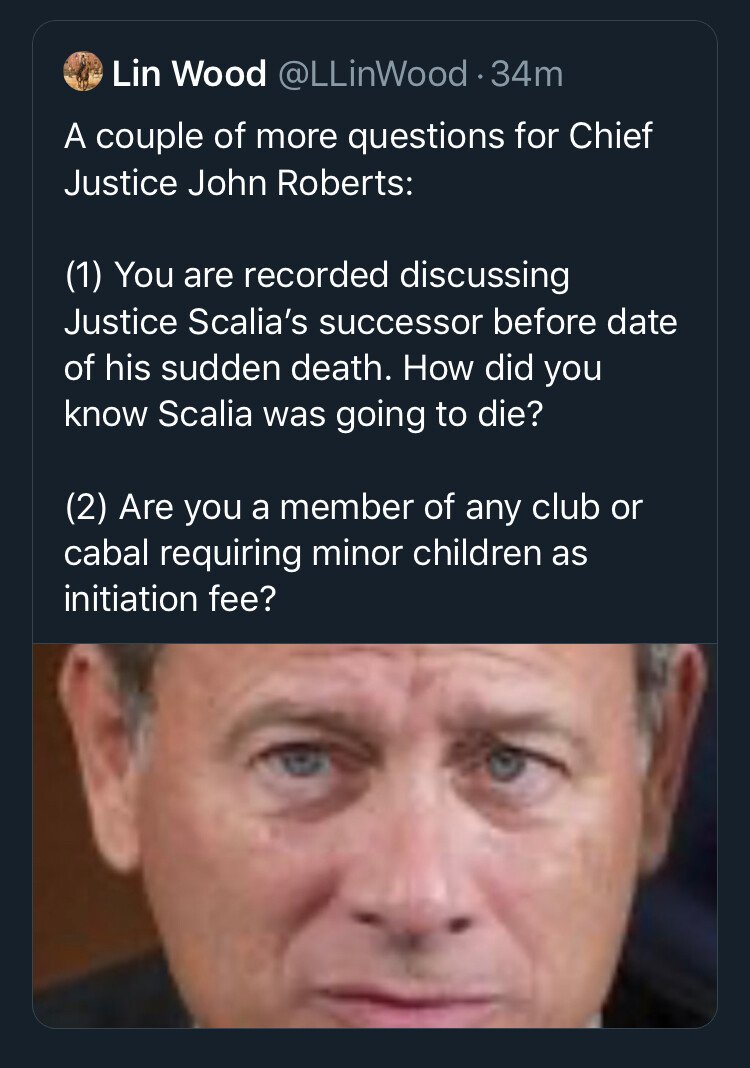Click empty card space right of 34m
Viewport: 750px width, 1068px height.
(x=640, y=73)
